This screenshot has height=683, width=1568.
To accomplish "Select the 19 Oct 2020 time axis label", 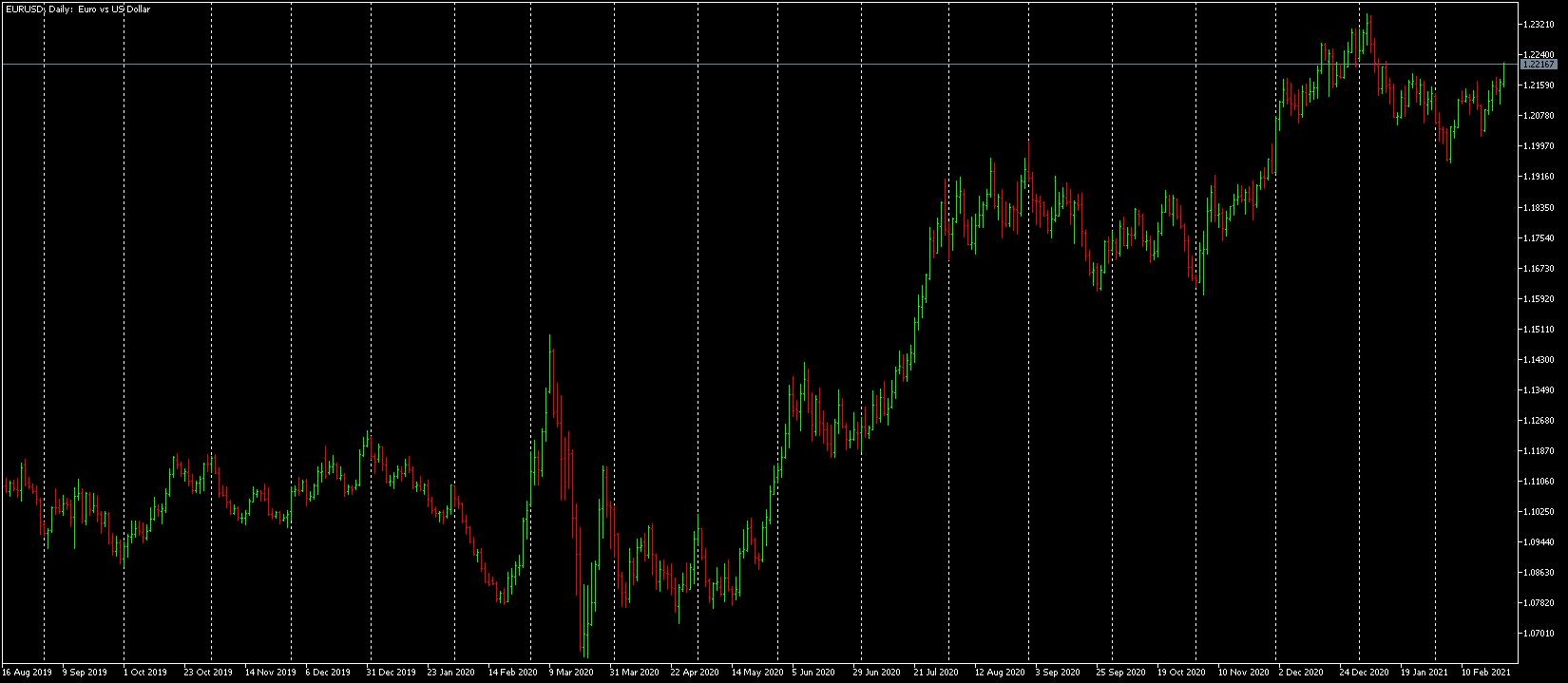I will [1181, 673].
